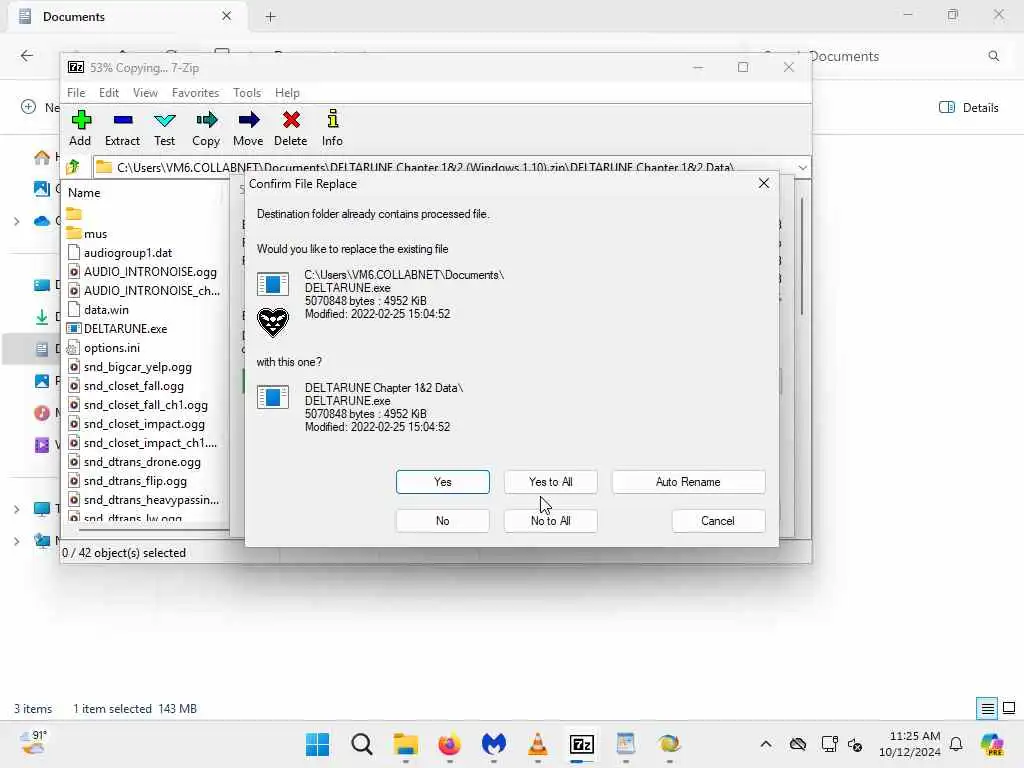
Task: Open Firefox from taskbar
Action: pyautogui.click(x=449, y=744)
